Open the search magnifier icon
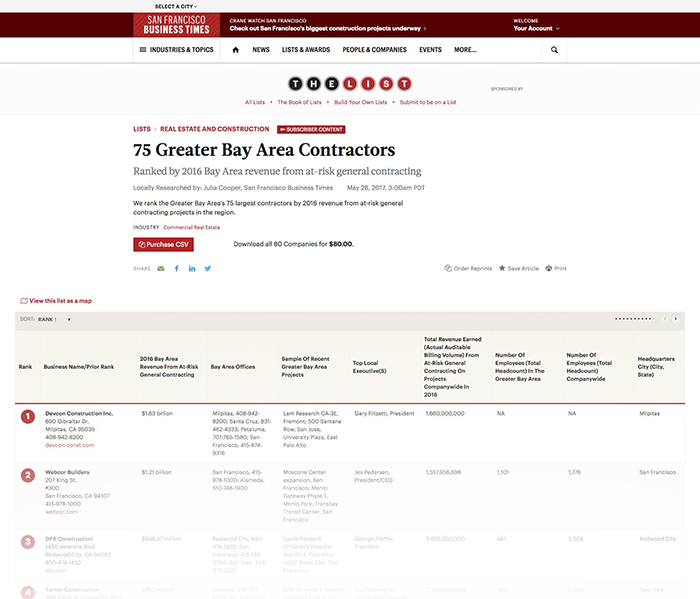This screenshot has width=700, height=599. point(554,50)
